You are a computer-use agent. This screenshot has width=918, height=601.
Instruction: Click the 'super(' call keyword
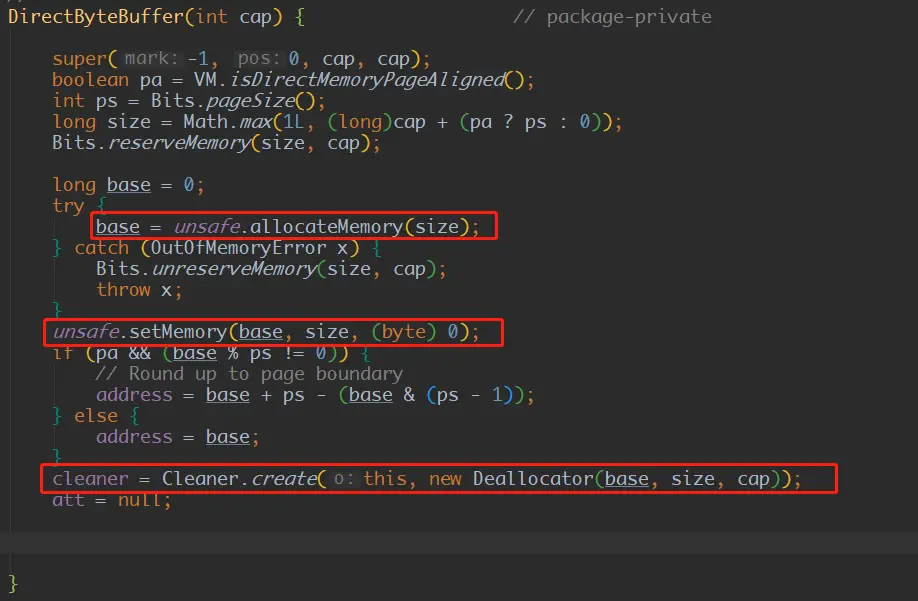tap(85, 59)
